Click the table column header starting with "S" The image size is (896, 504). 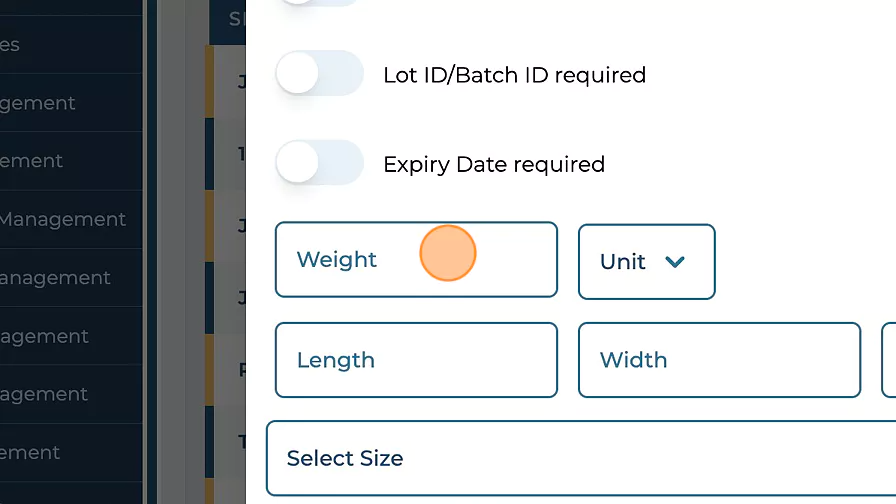236,19
